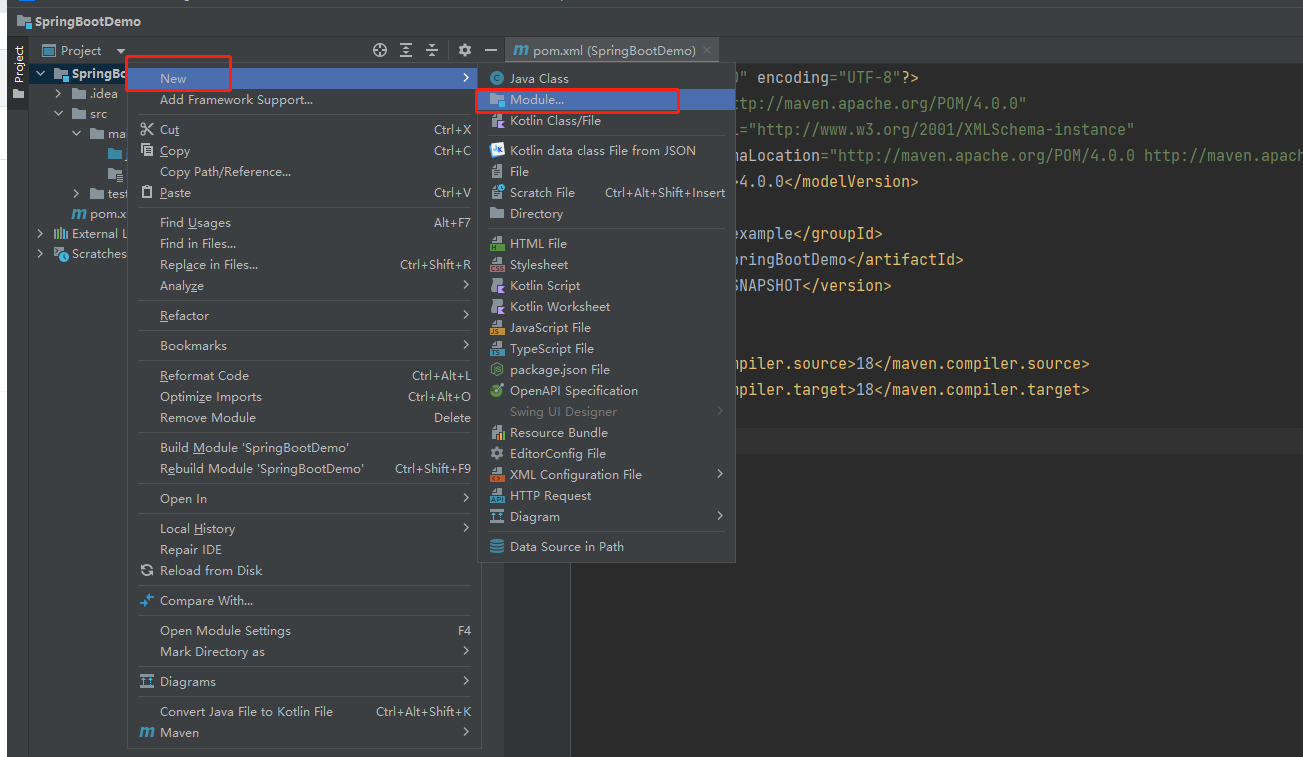Choose Kotlin Class/File in New submenu
Screen dimensions: 1303x757
tap(555, 121)
